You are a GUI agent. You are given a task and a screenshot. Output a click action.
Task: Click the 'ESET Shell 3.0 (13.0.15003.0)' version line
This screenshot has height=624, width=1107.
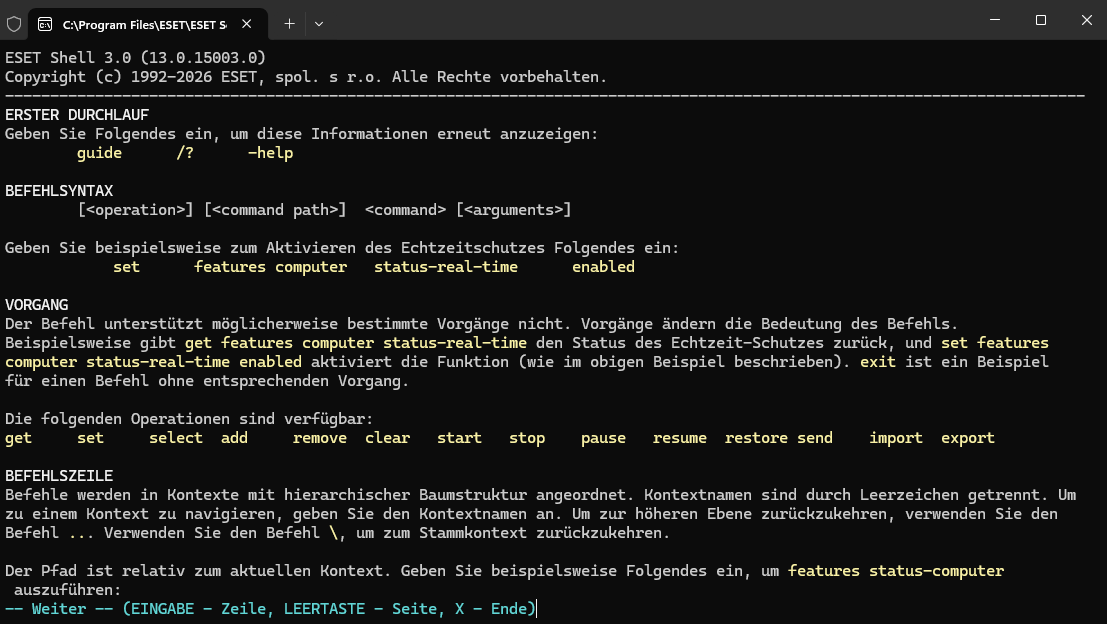pyautogui.click(x=136, y=58)
